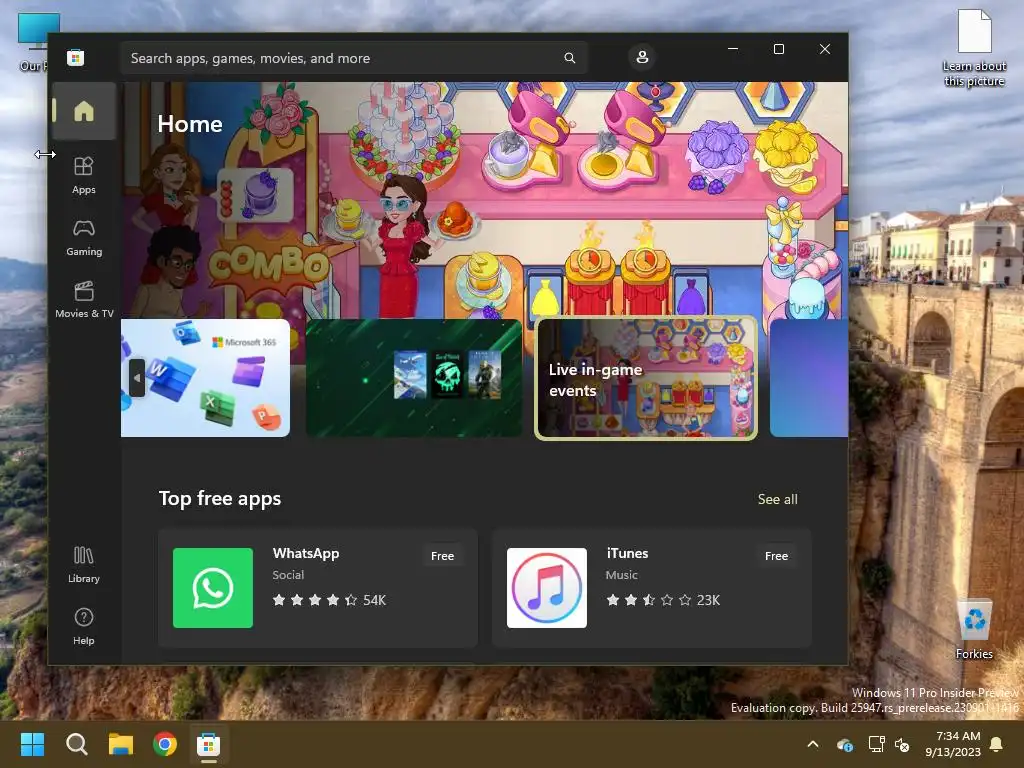Maximize the Microsoft Store window
This screenshot has height=768, width=1024.
pyautogui.click(x=778, y=49)
